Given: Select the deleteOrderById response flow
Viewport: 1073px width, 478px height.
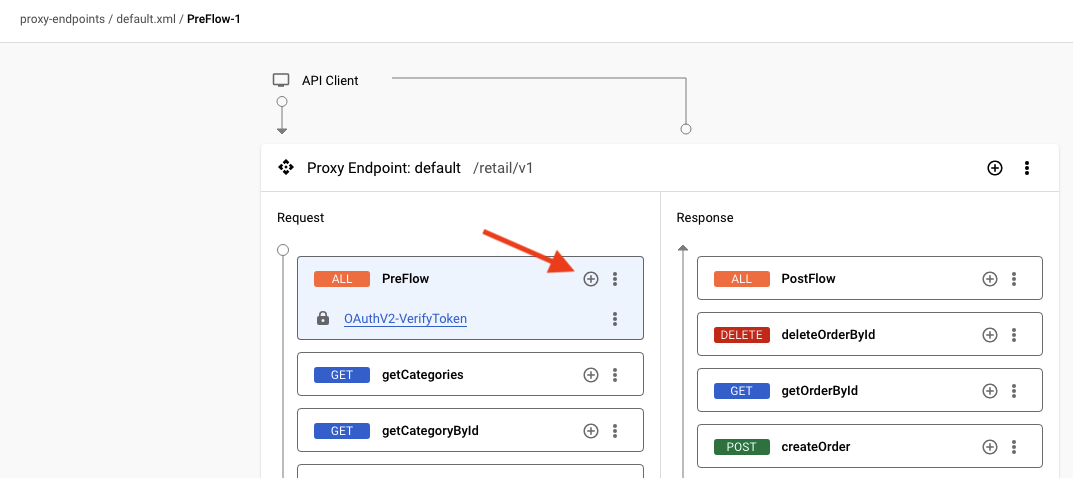Looking at the screenshot, I should pos(870,334).
